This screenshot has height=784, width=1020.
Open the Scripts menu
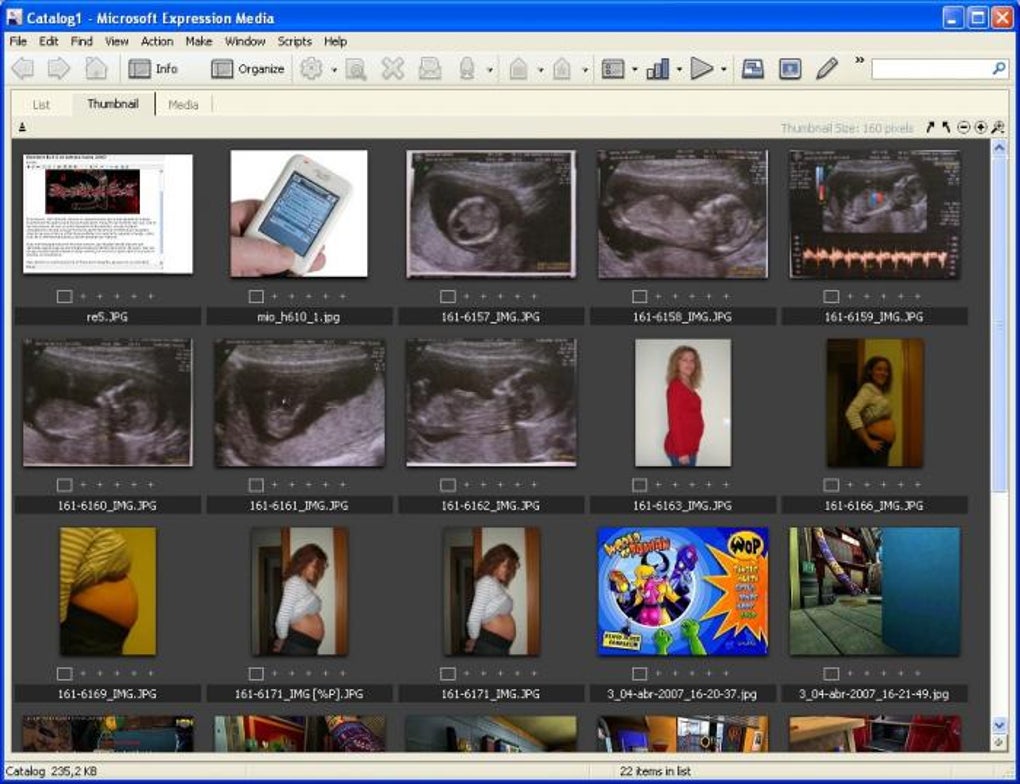click(294, 41)
